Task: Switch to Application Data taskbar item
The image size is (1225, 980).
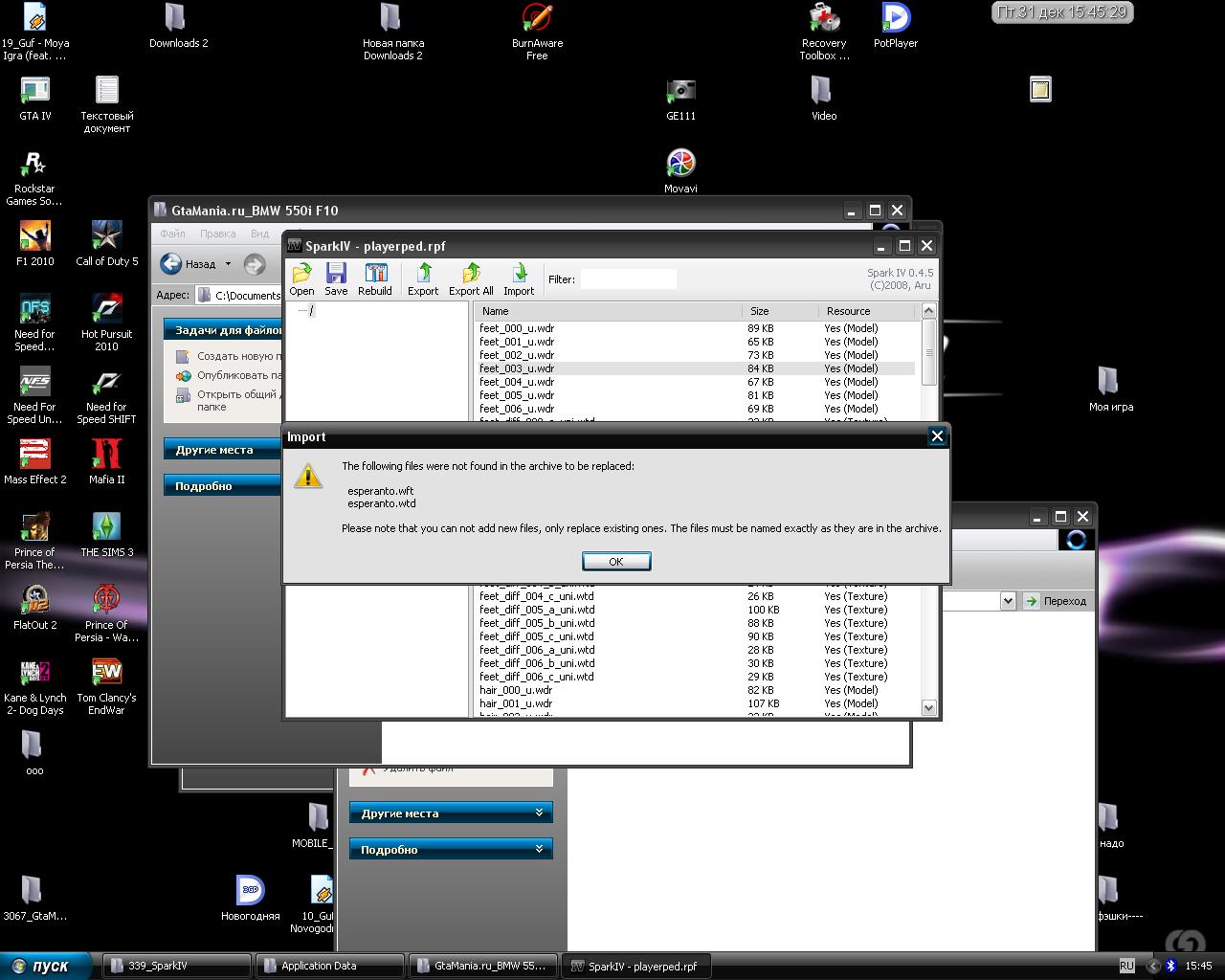Action: (328, 966)
